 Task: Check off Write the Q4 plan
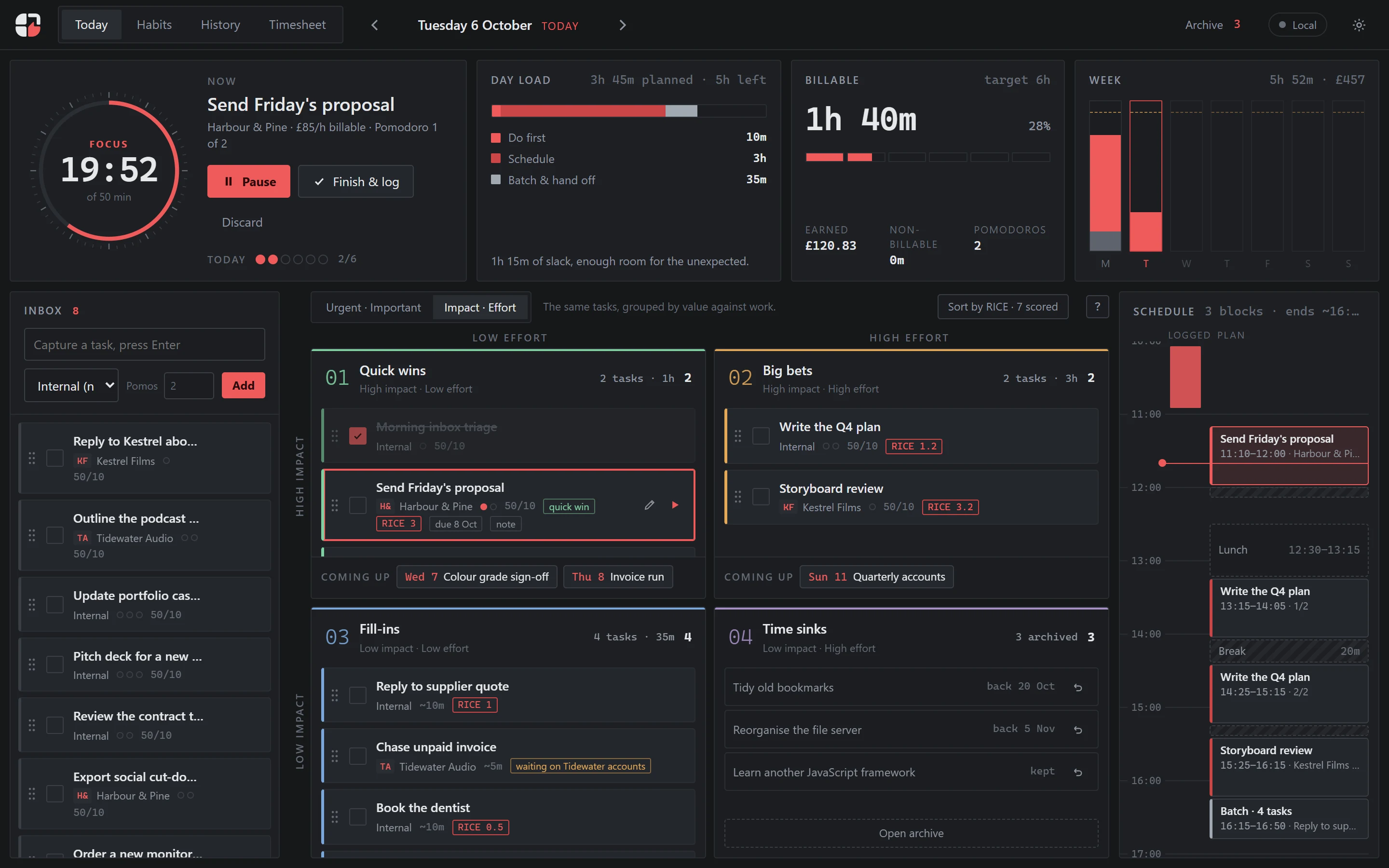click(761, 436)
